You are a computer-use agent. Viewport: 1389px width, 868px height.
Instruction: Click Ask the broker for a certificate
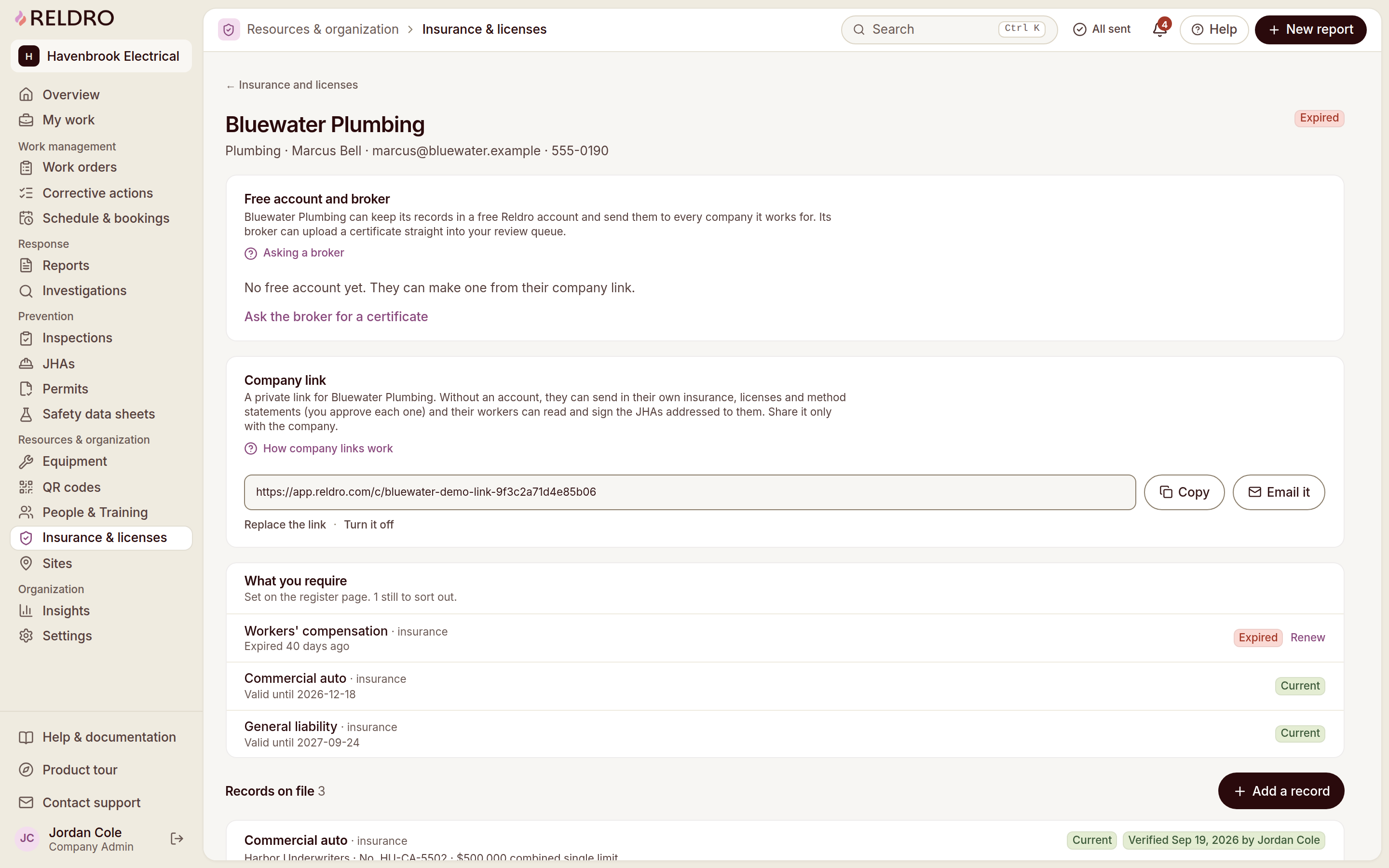click(x=336, y=317)
